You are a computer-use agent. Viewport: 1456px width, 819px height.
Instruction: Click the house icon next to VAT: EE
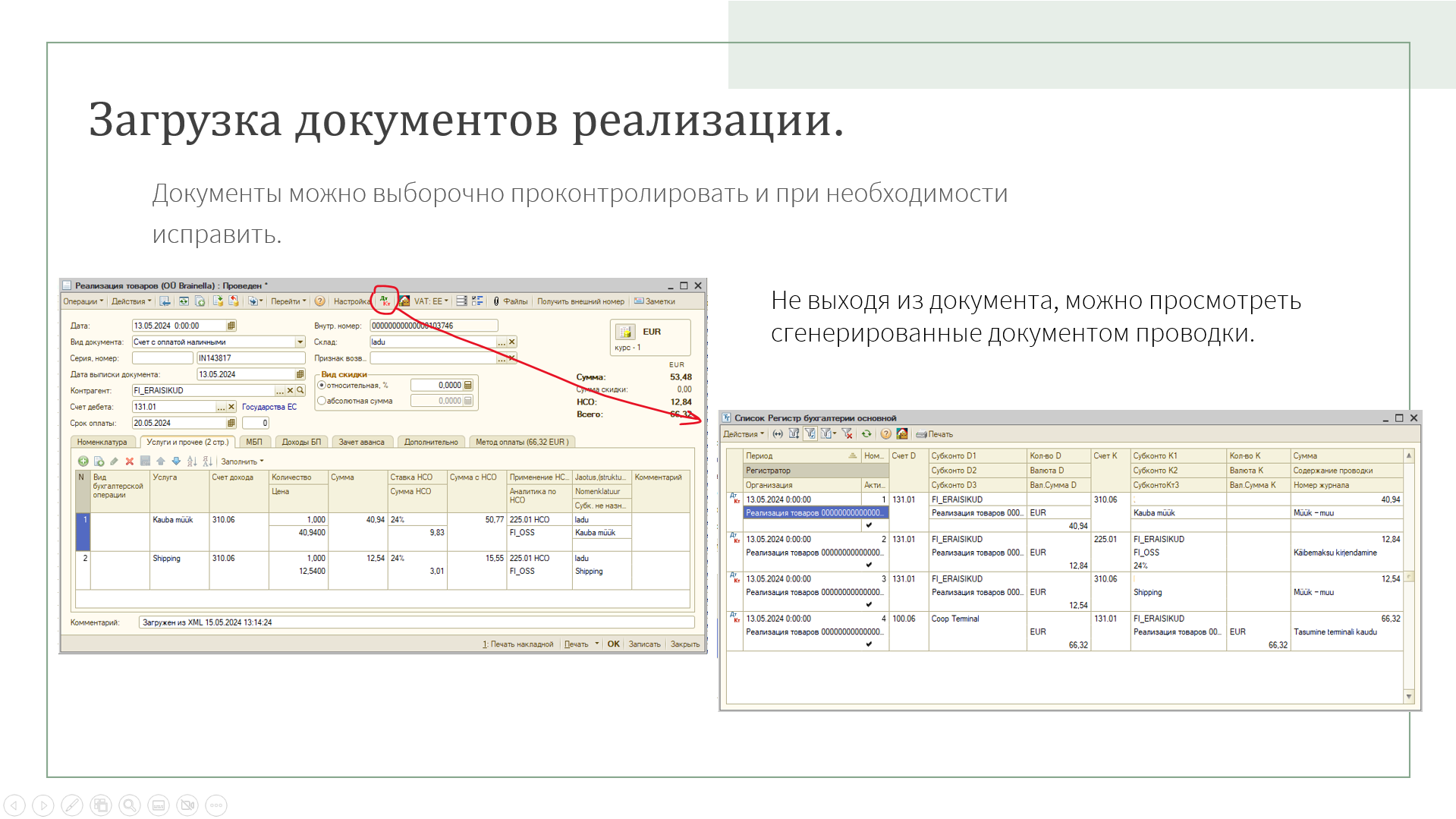404,301
